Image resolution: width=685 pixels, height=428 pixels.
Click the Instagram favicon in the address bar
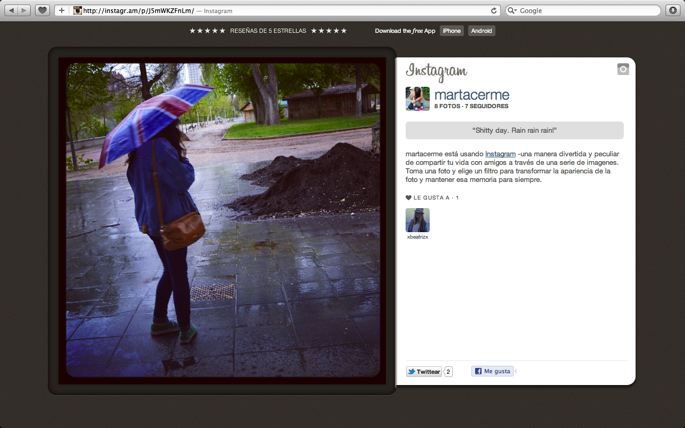(x=77, y=10)
